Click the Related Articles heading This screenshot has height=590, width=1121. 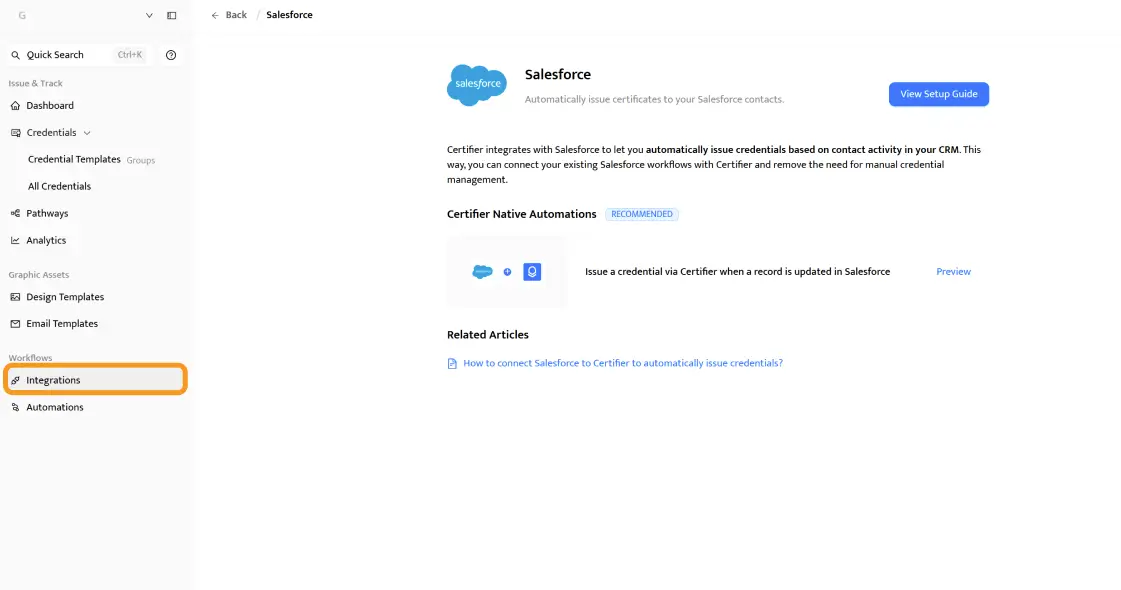[x=488, y=335]
